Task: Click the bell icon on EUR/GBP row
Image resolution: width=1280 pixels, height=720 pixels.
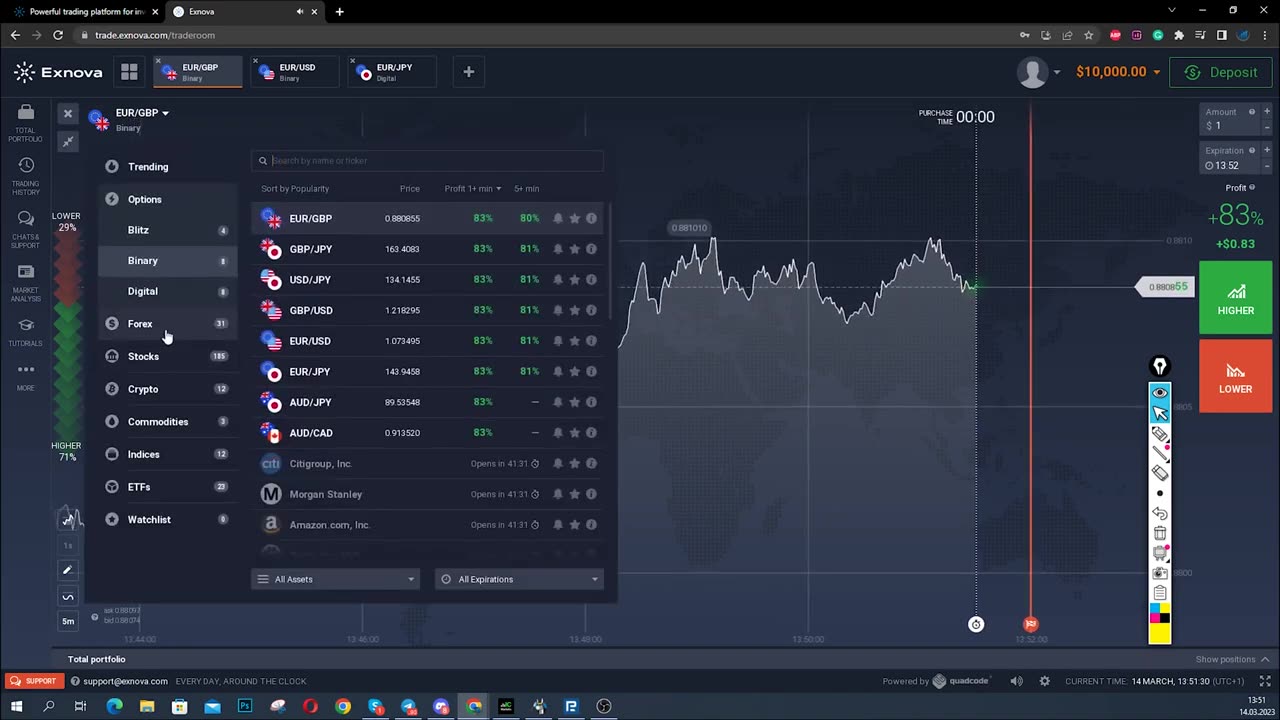Action: pyautogui.click(x=558, y=218)
